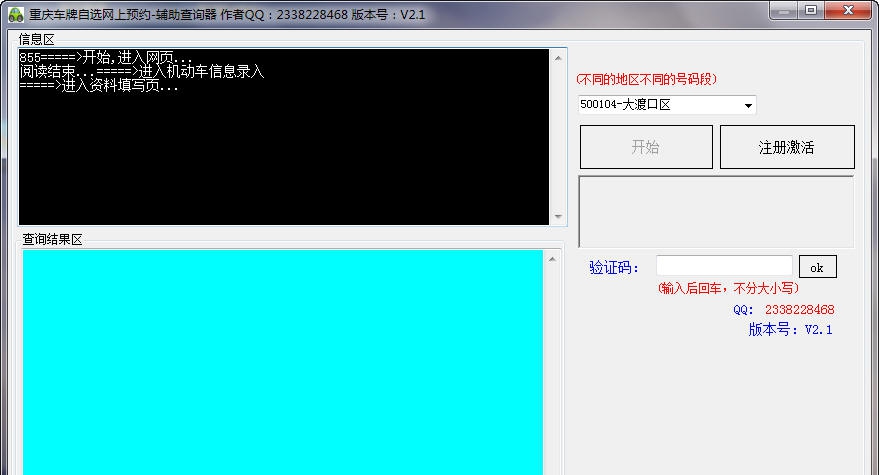879x475 pixels.
Task: Click the 开始 button
Action: (x=646, y=147)
